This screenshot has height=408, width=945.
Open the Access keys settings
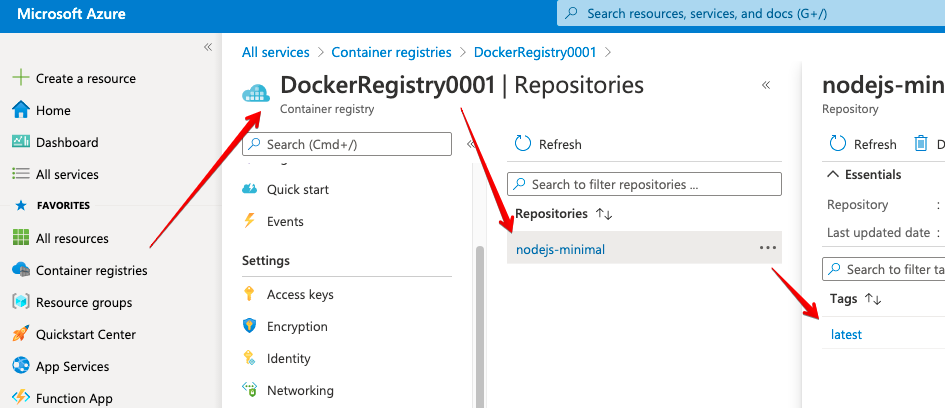coord(300,294)
